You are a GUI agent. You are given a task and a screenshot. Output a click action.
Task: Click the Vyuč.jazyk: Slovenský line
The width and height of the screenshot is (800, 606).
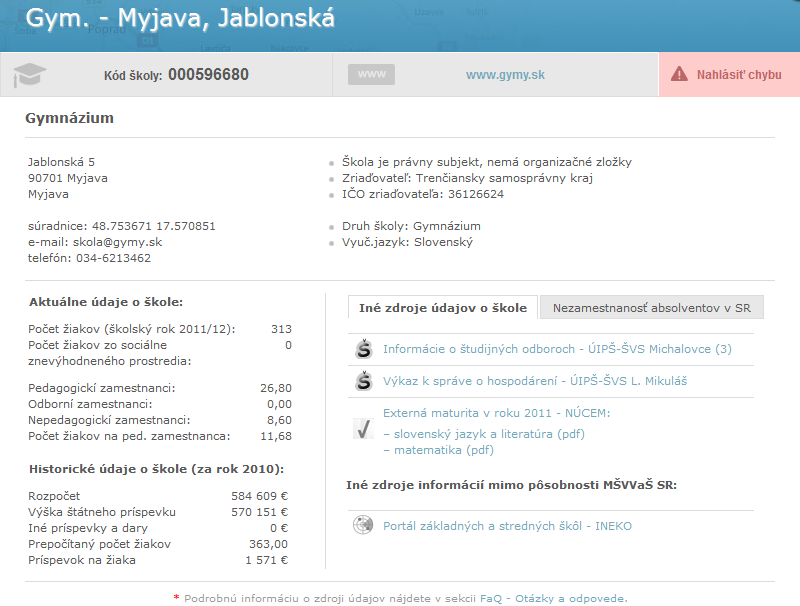[x=407, y=242]
